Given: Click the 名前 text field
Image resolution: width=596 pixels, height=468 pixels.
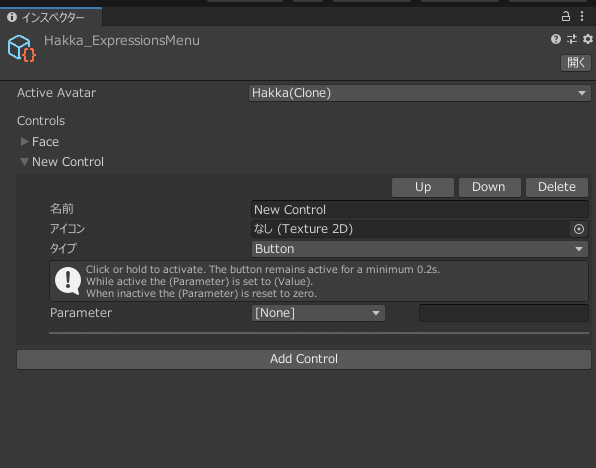Looking at the screenshot, I should point(420,209).
